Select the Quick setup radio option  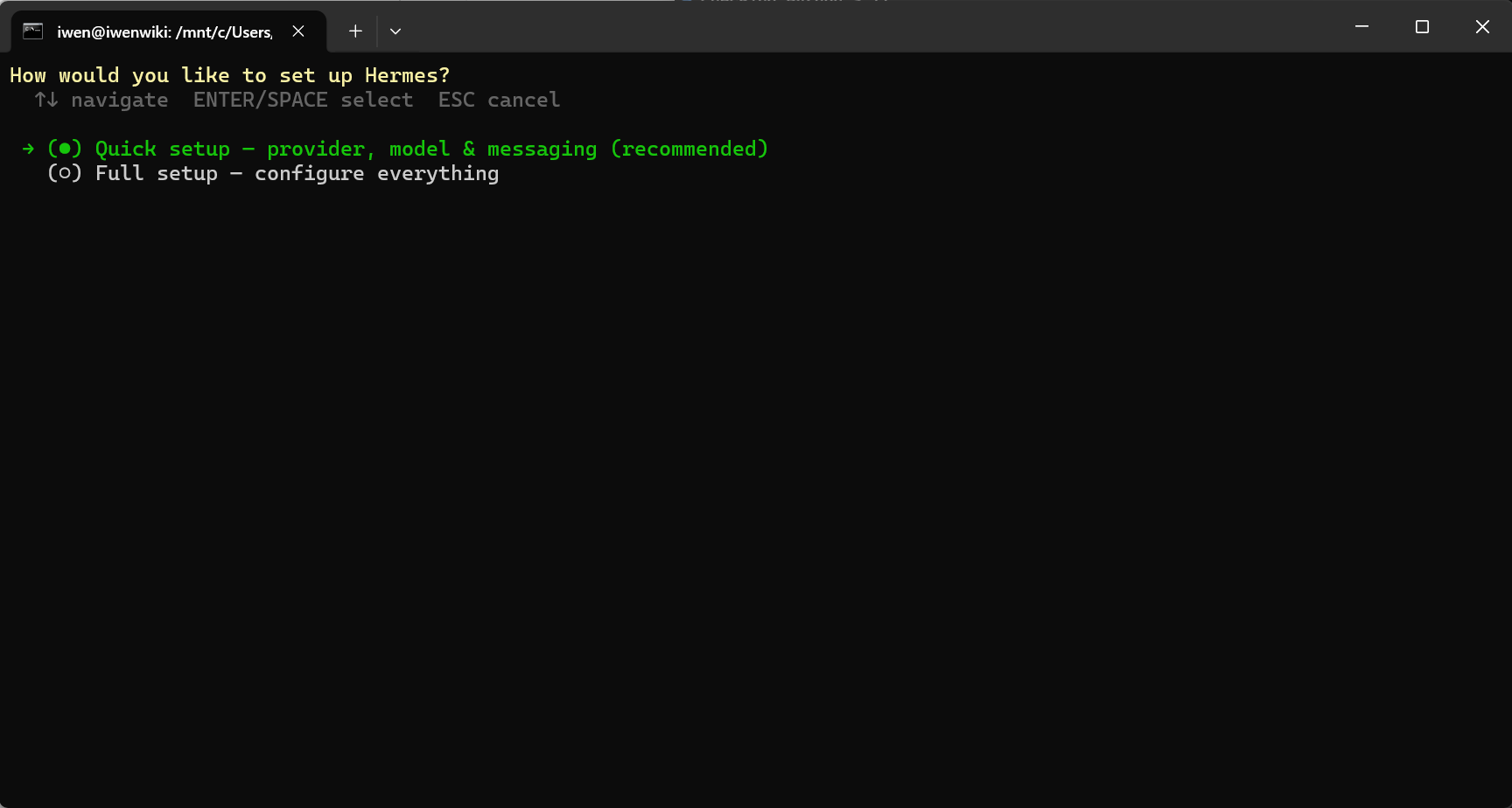[x=64, y=149]
